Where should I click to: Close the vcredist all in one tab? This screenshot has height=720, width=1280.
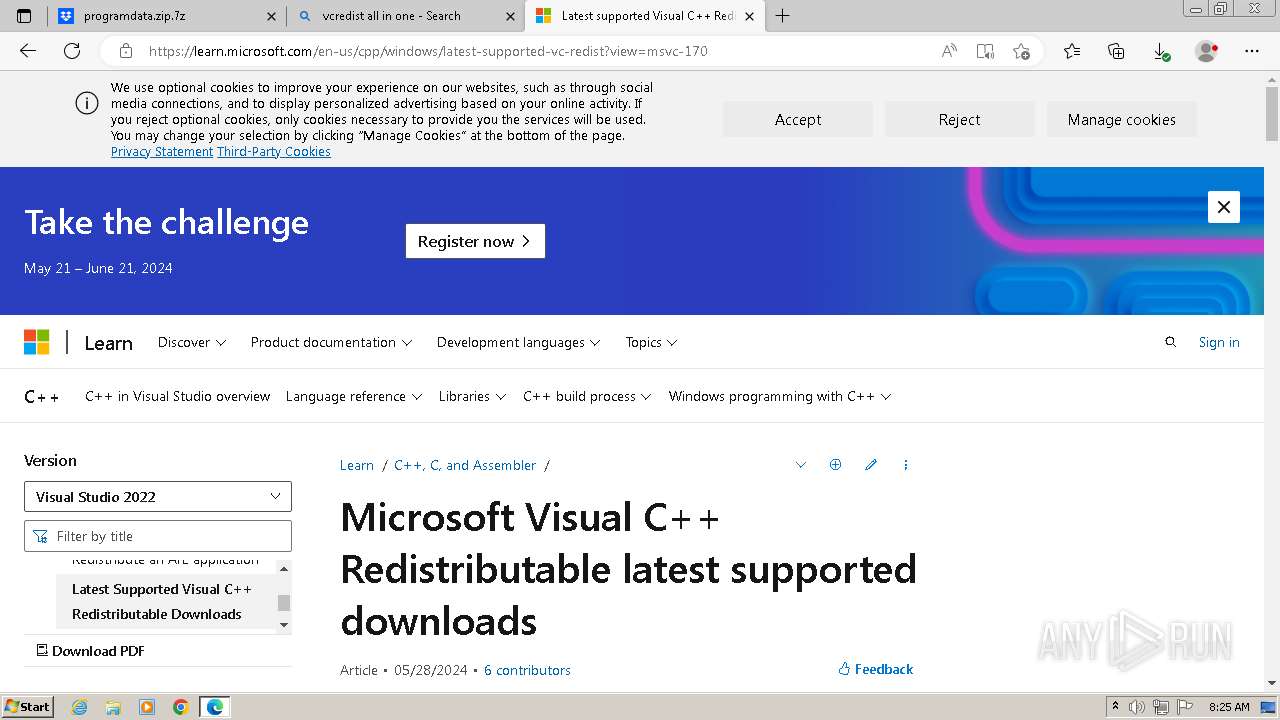pos(510,16)
